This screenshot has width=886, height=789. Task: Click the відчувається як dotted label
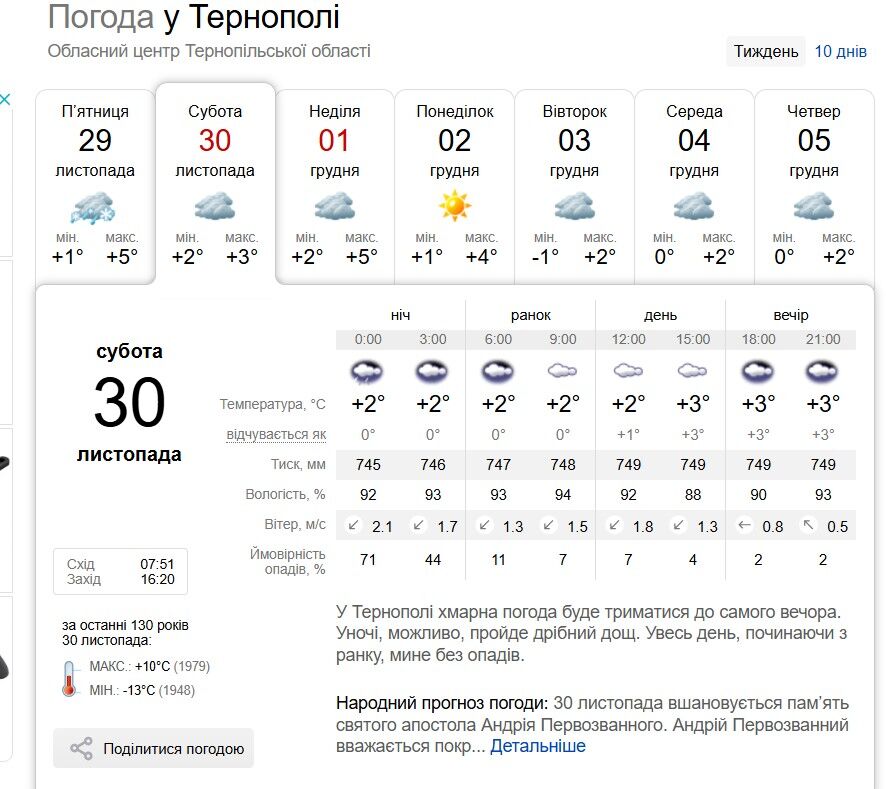(x=276, y=435)
